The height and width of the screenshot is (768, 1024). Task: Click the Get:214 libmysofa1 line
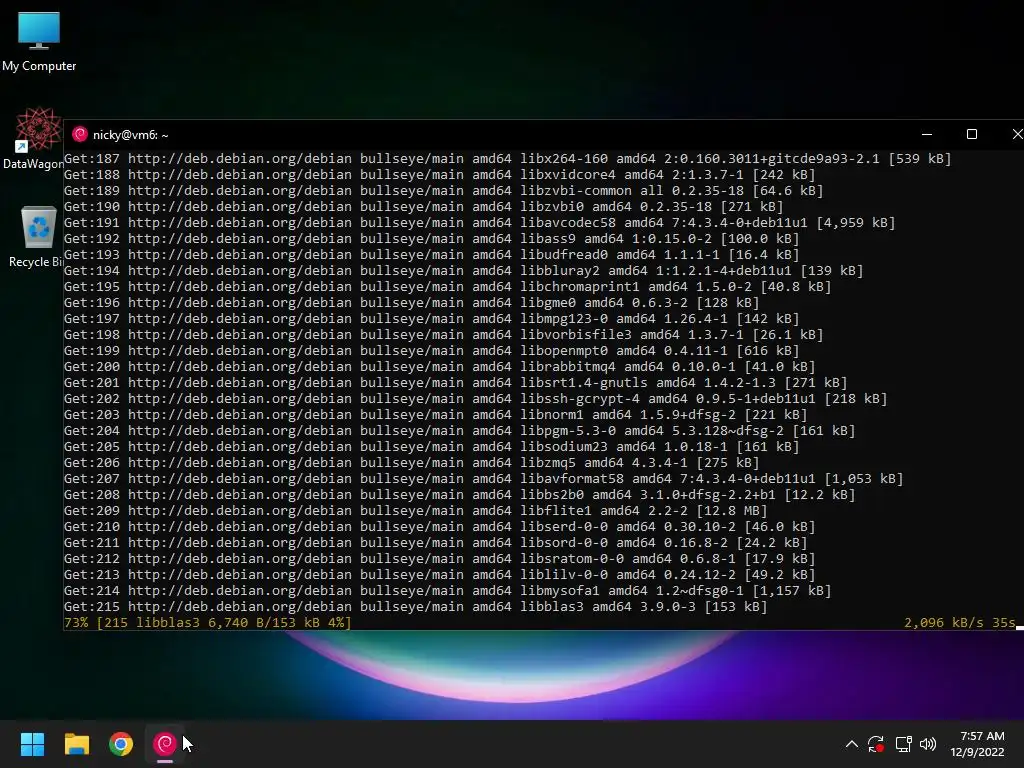pos(447,590)
